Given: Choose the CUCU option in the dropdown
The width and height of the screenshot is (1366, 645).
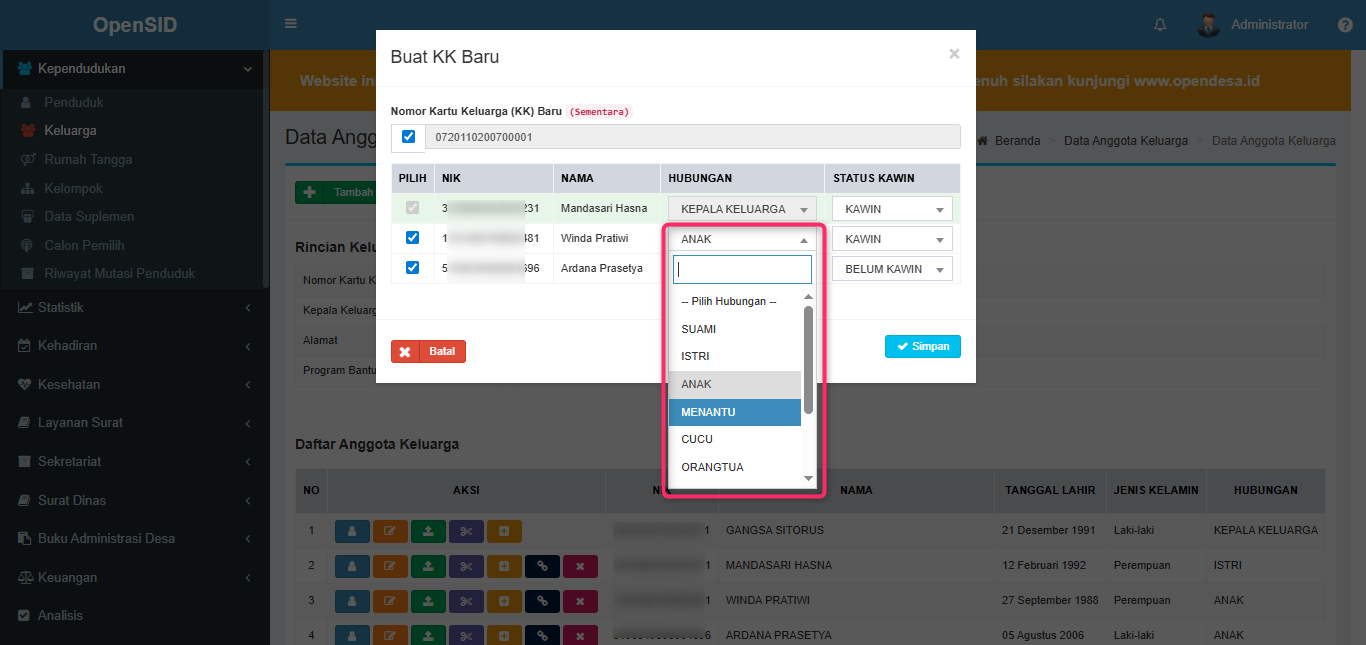Looking at the screenshot, I should pos(734,439).
